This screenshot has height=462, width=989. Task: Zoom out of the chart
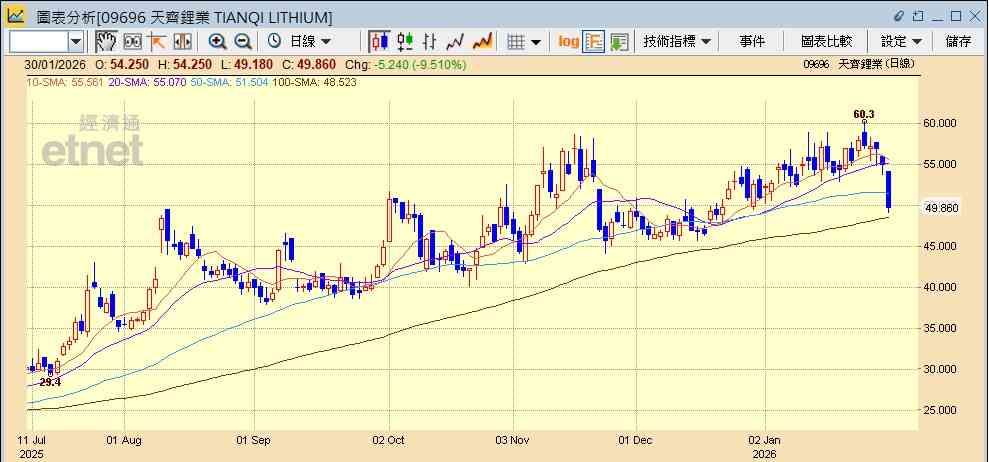tap(243, 42)
